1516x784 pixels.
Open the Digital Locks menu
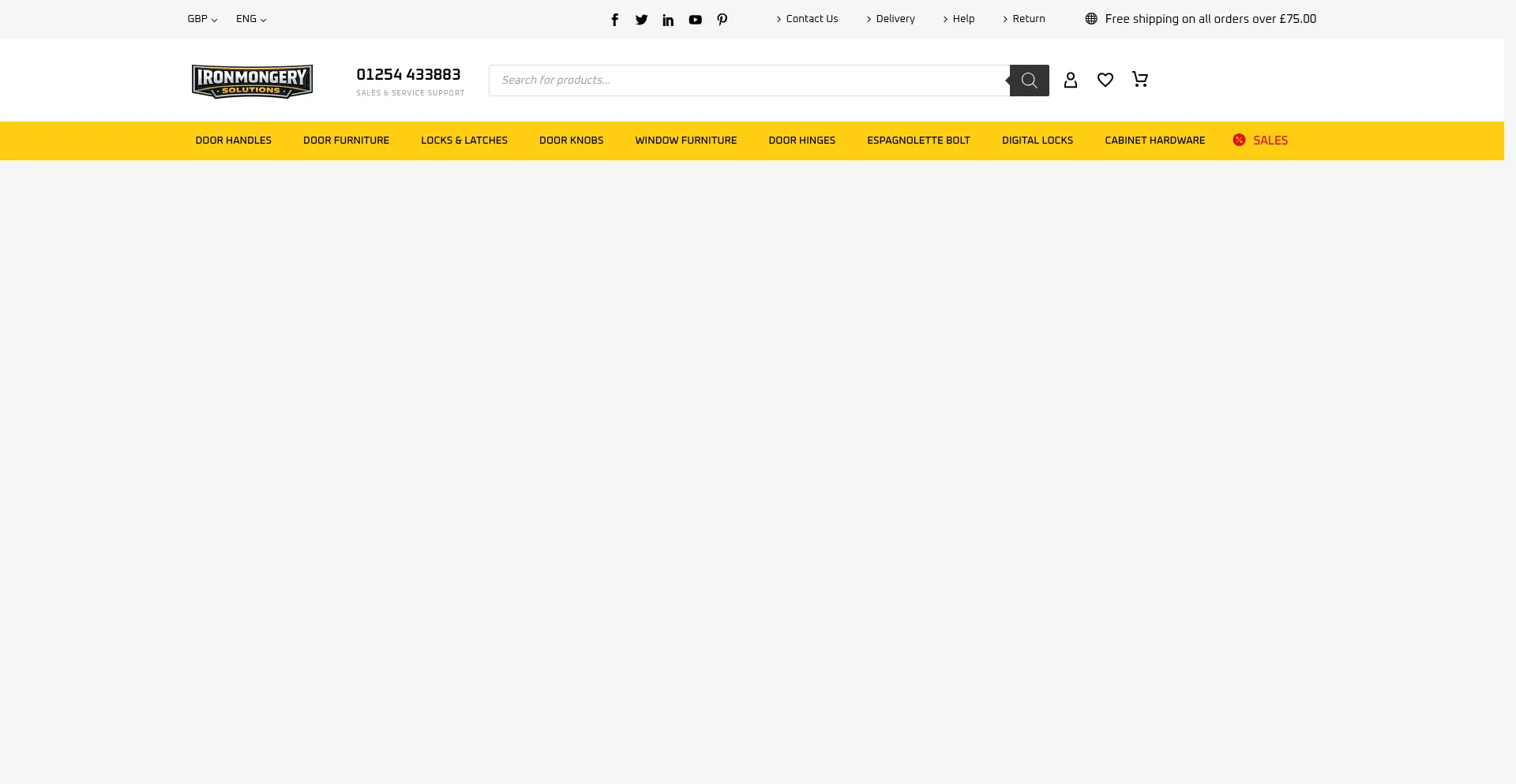[1038, 141]
